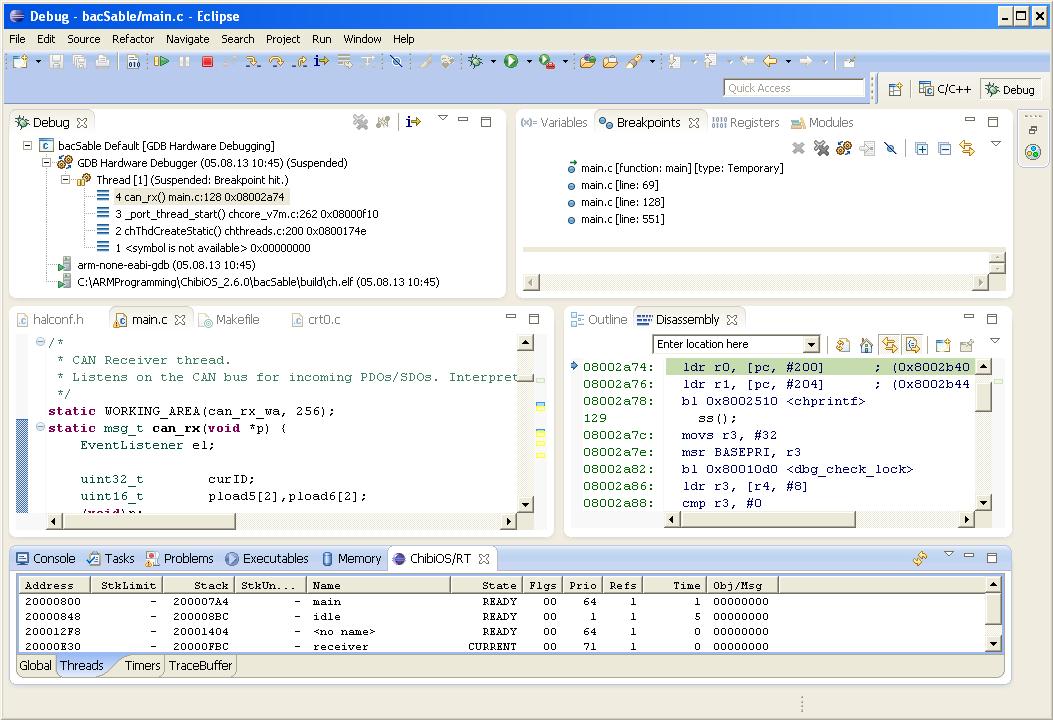Screen dimensions: 1053x720
Task: Click the yellow Back navigation arrow
Action: click(770, 62)
